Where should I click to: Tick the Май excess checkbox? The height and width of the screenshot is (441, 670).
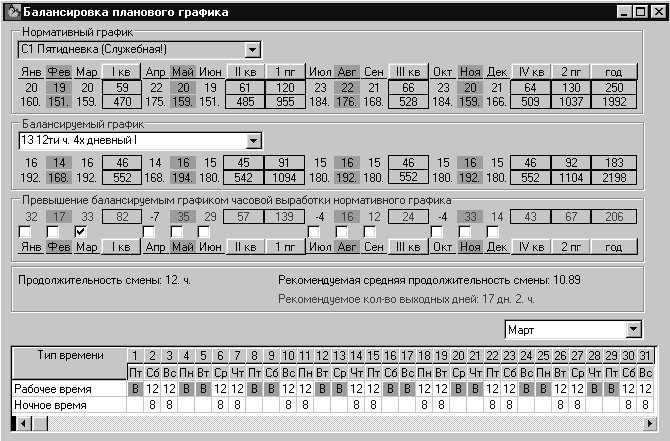(176, 232)
